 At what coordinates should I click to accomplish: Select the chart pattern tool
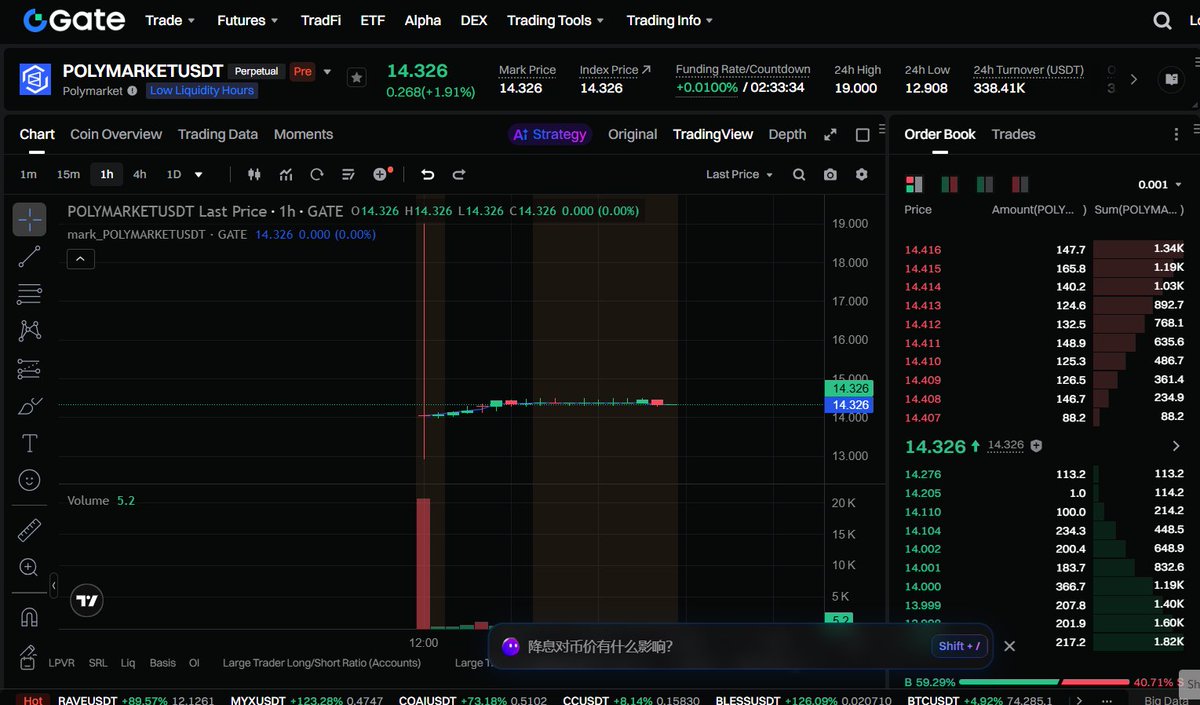coord(29,331)
